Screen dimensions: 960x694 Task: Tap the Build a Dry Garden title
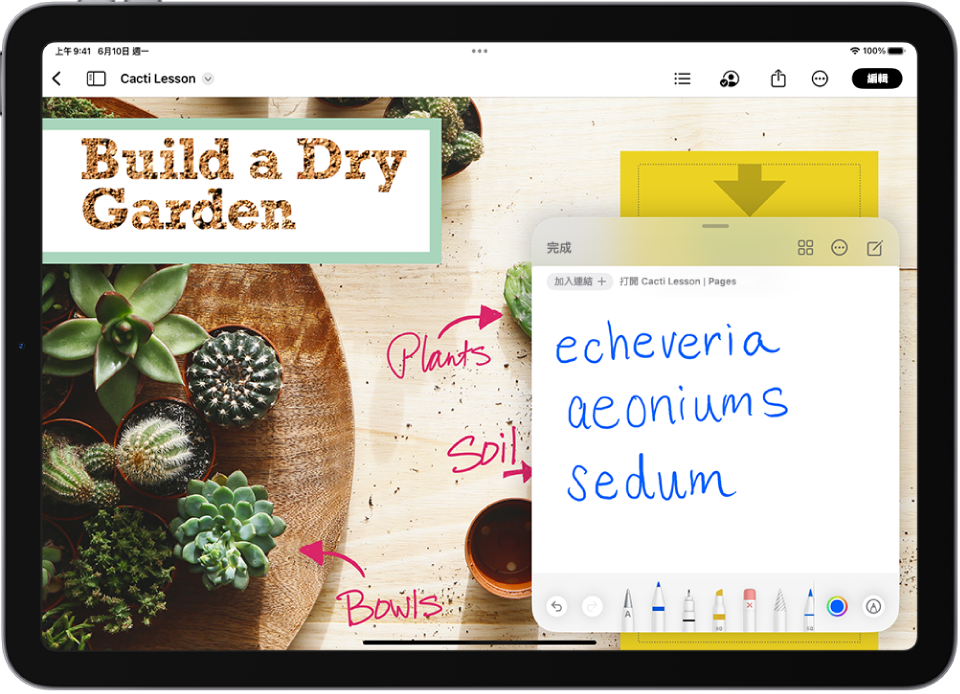(x=243, y=184)
